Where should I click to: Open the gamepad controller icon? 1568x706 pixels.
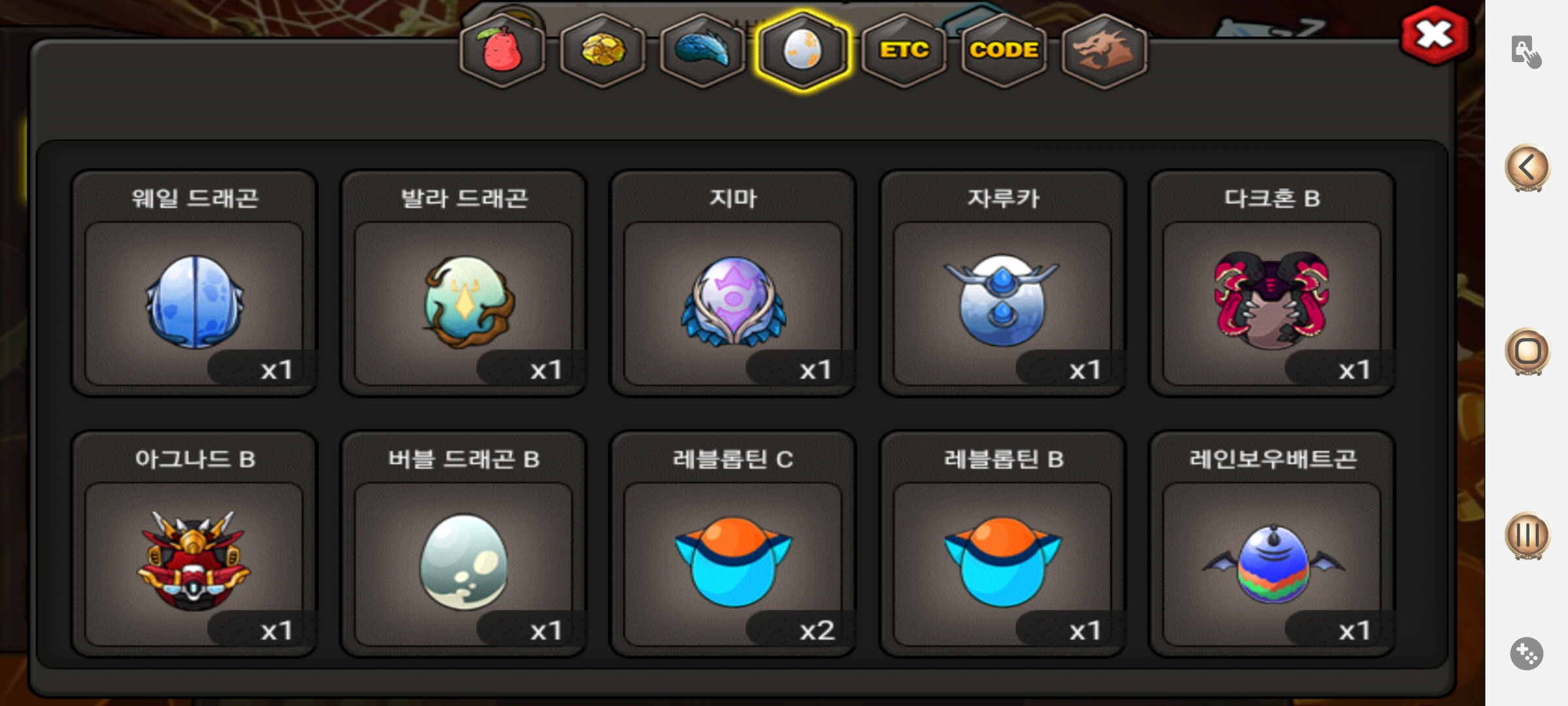coord(1527,654)
